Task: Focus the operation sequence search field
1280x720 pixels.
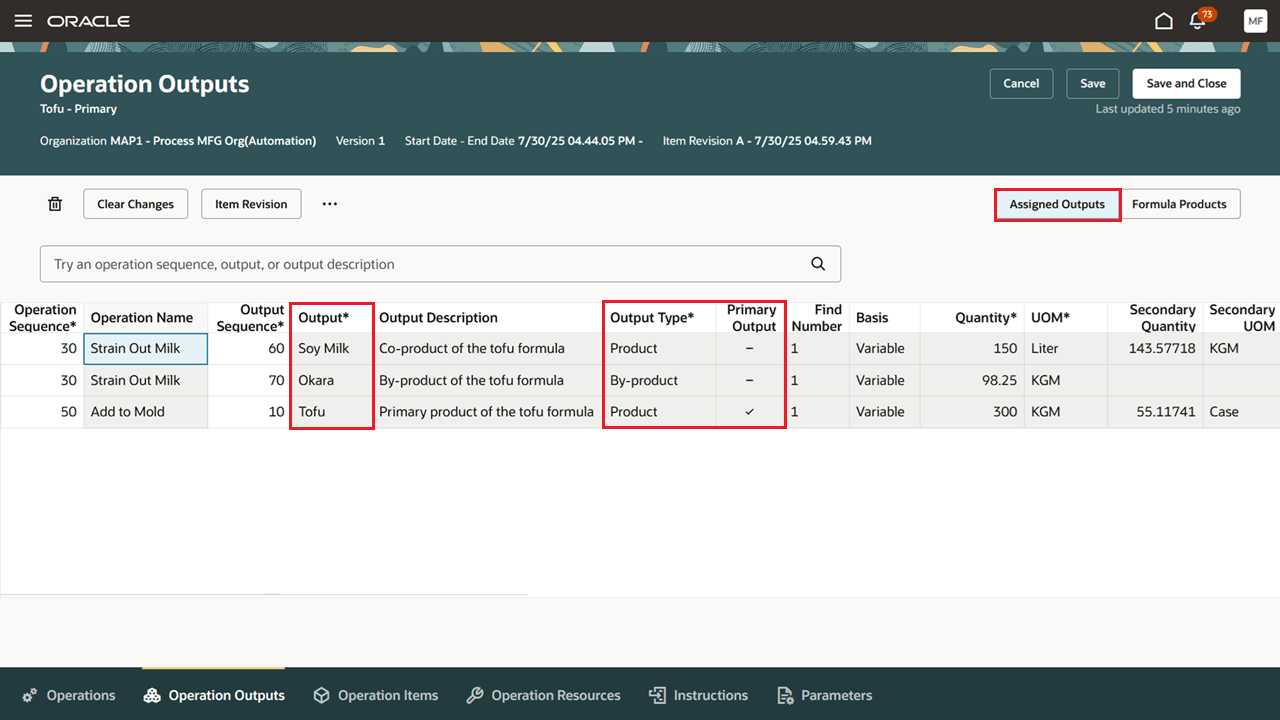Action: pyautogui.click(x=440, y=264)
